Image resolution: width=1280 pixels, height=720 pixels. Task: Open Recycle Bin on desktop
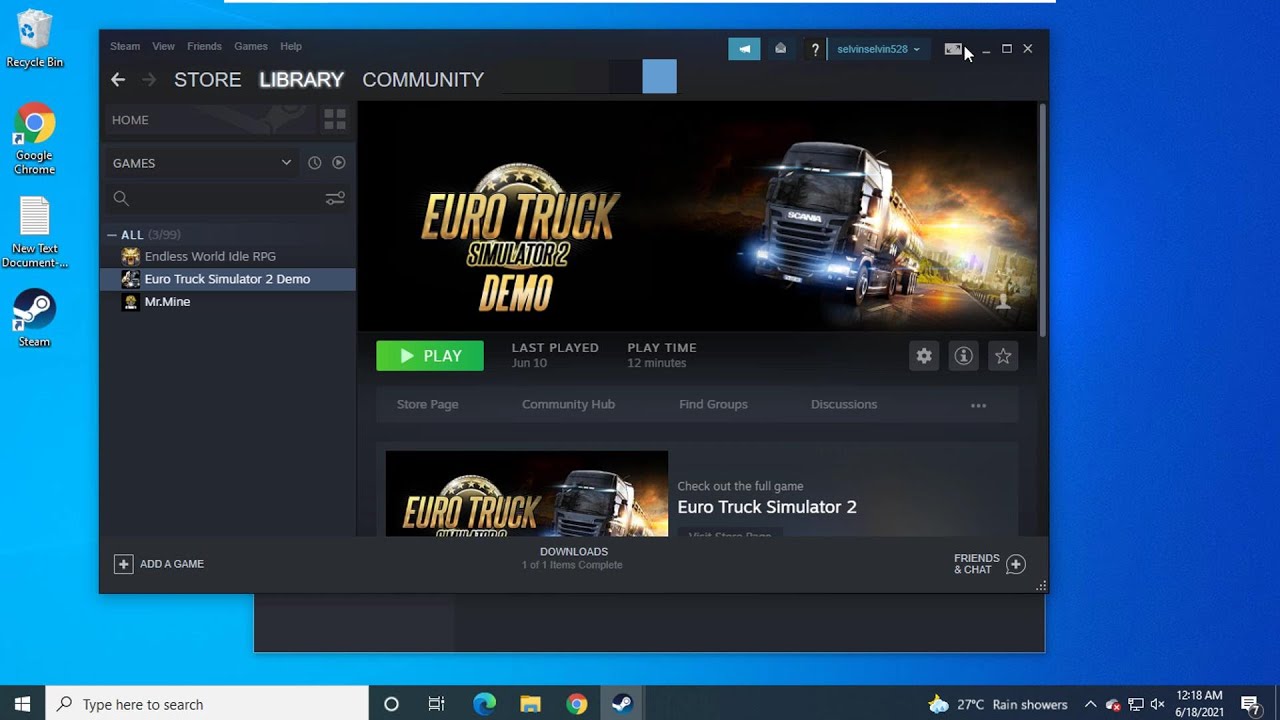pyautogui.click(x=34, y=40)
